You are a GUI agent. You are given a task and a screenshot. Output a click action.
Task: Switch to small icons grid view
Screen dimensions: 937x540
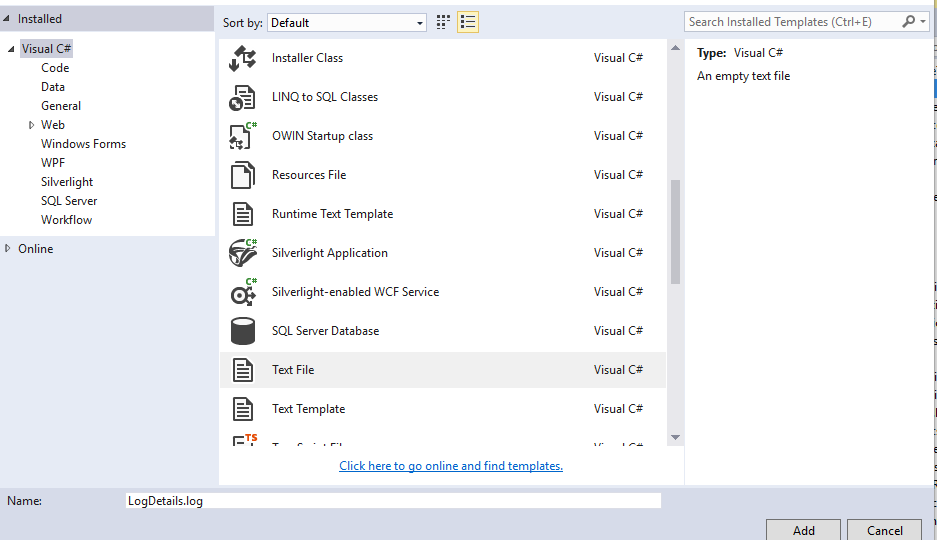tap(444, 22)
